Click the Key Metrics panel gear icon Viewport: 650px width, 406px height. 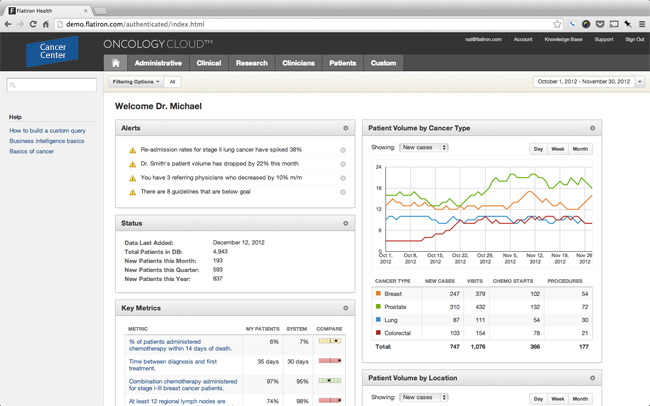pos(346,308)
